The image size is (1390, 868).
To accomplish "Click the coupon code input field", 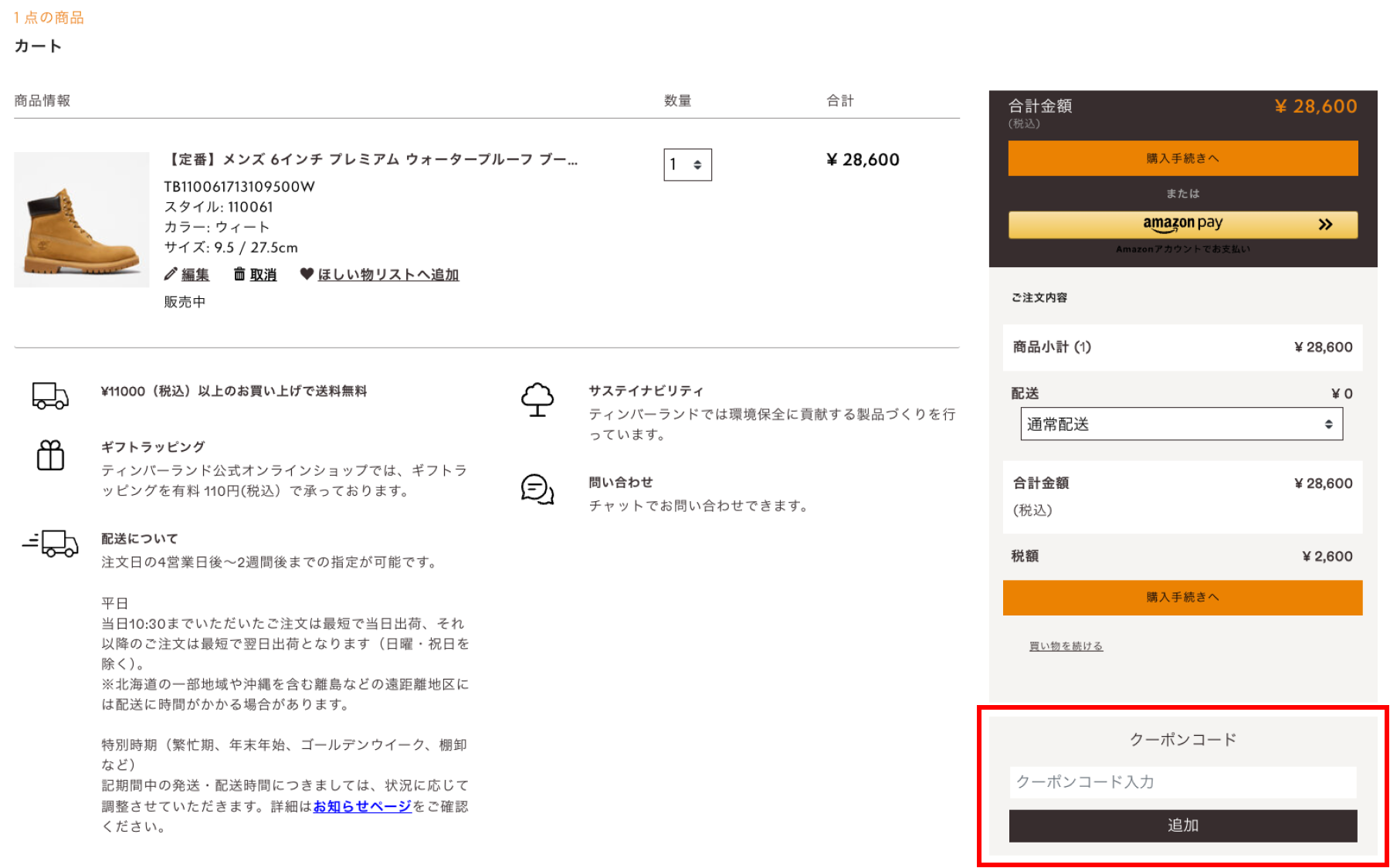I will pyautogui.click(x=1182, y=782).
